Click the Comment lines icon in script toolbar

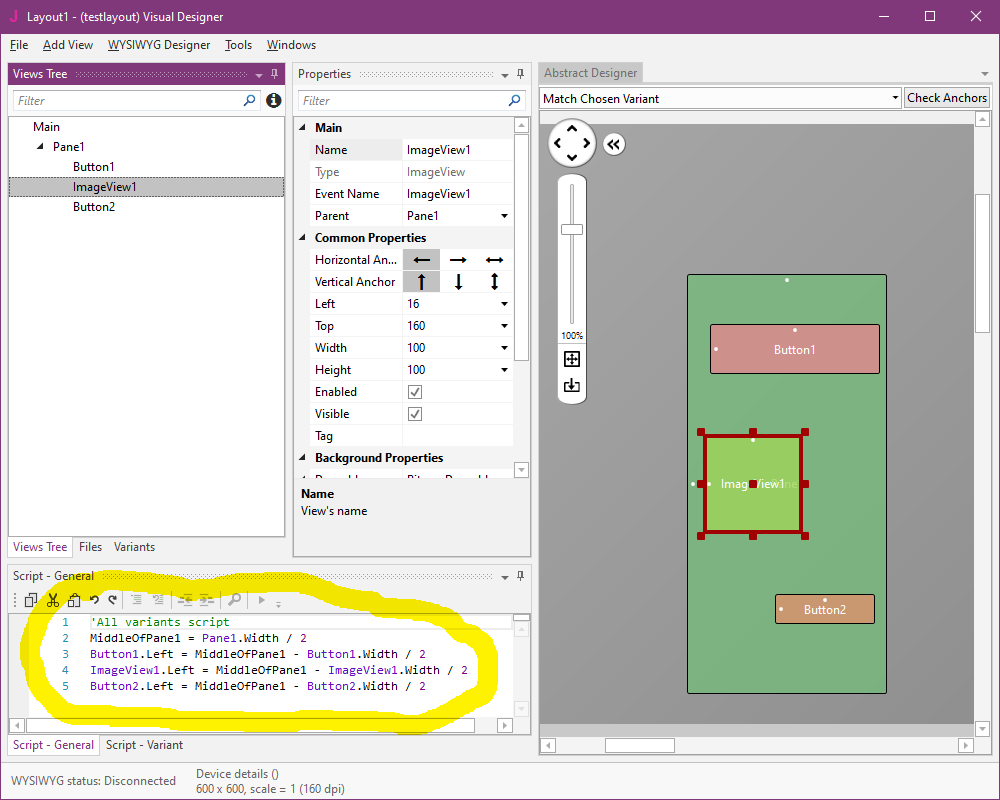click(x=136, y=600)
